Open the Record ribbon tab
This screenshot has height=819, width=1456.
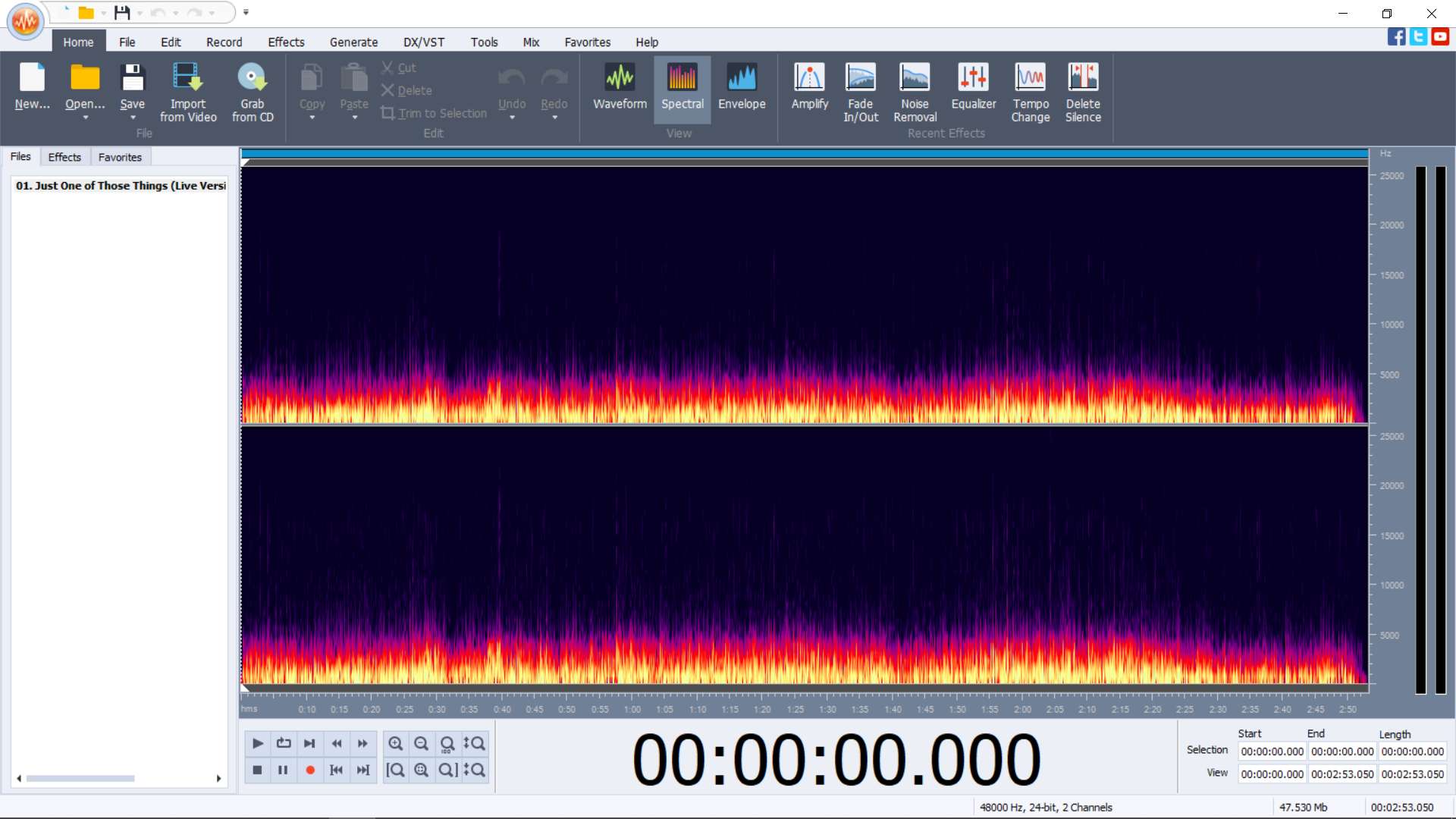(224, 42)
